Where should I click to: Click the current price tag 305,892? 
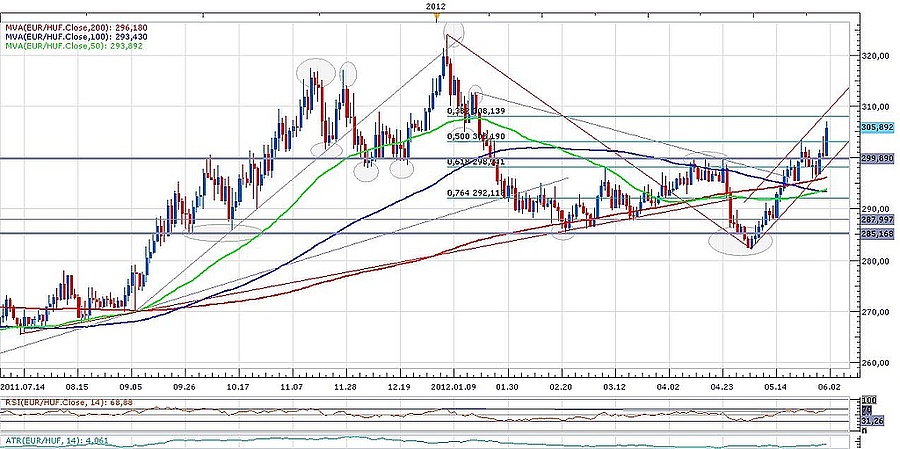[x=876, y=128]
